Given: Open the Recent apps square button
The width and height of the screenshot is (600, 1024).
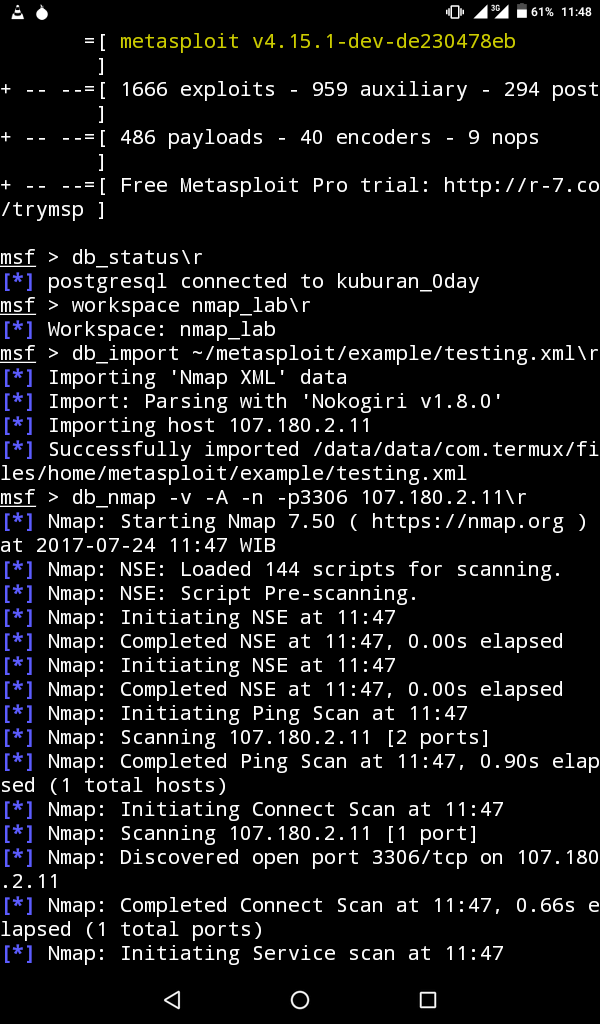Looking at the screenshot, I should click(x=428, y=999).
